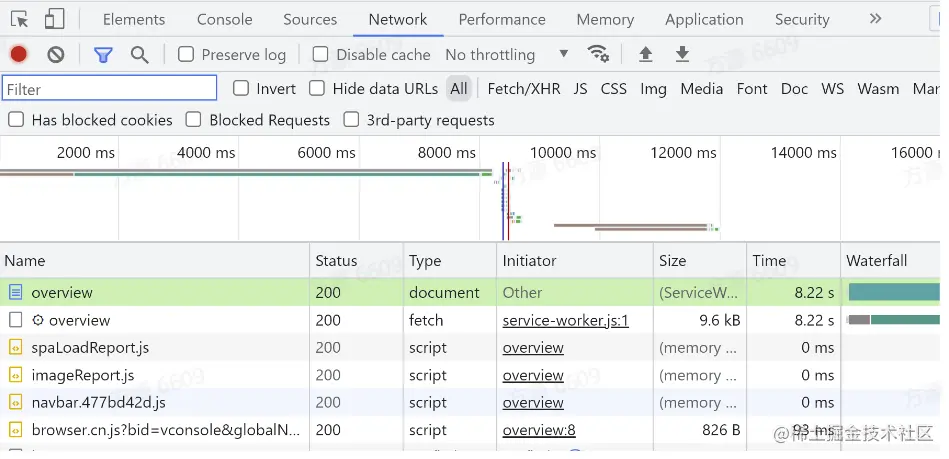The width and height of the screenshot is (949, 459).
Task: Tick the Invert filter checkbox
Action: click(241, 88)
